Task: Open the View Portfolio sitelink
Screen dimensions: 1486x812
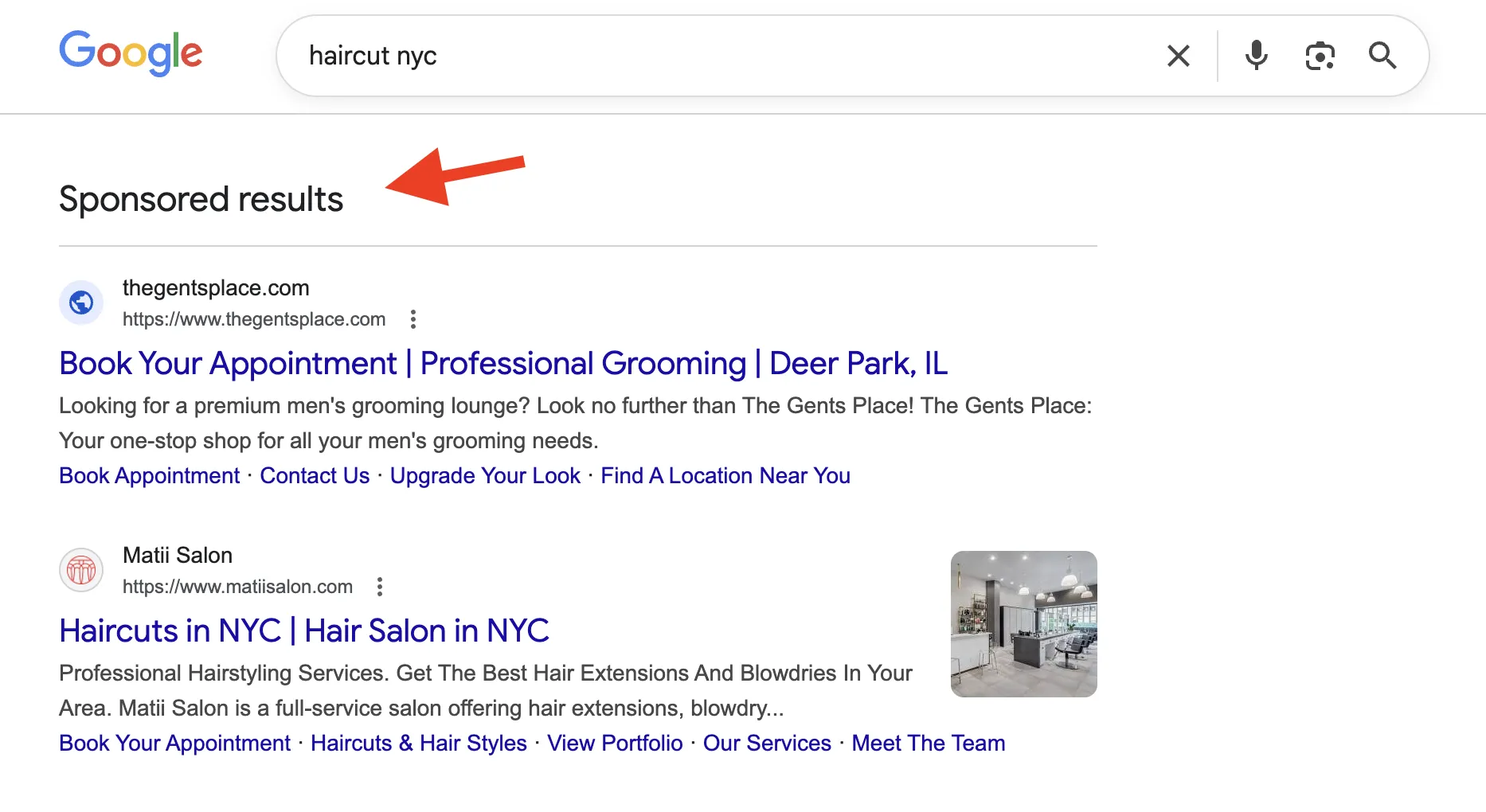Action: 615,743
